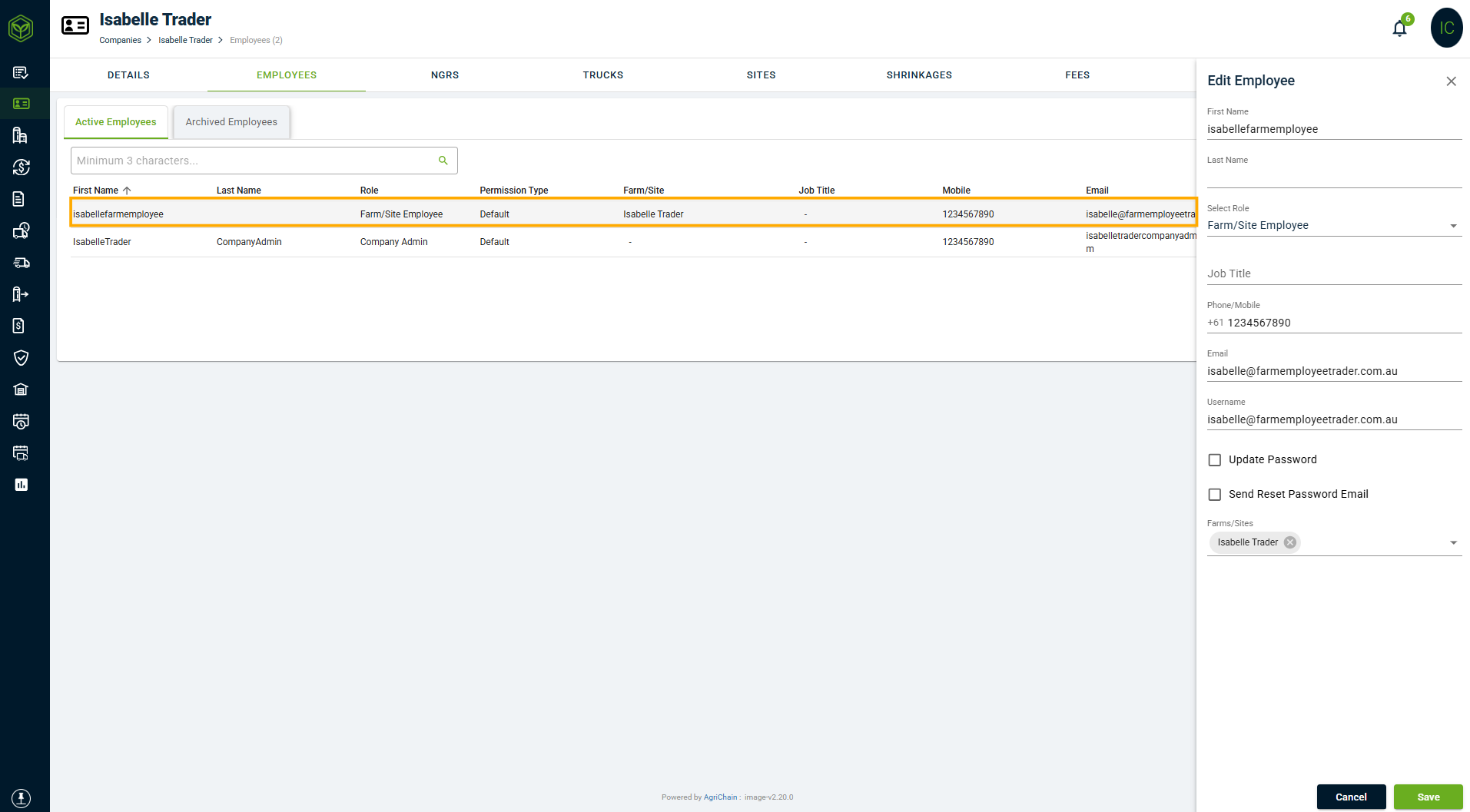1470x812 pixels.
Task: Click the Job Title input field
Action: [x=1334, y=273]
